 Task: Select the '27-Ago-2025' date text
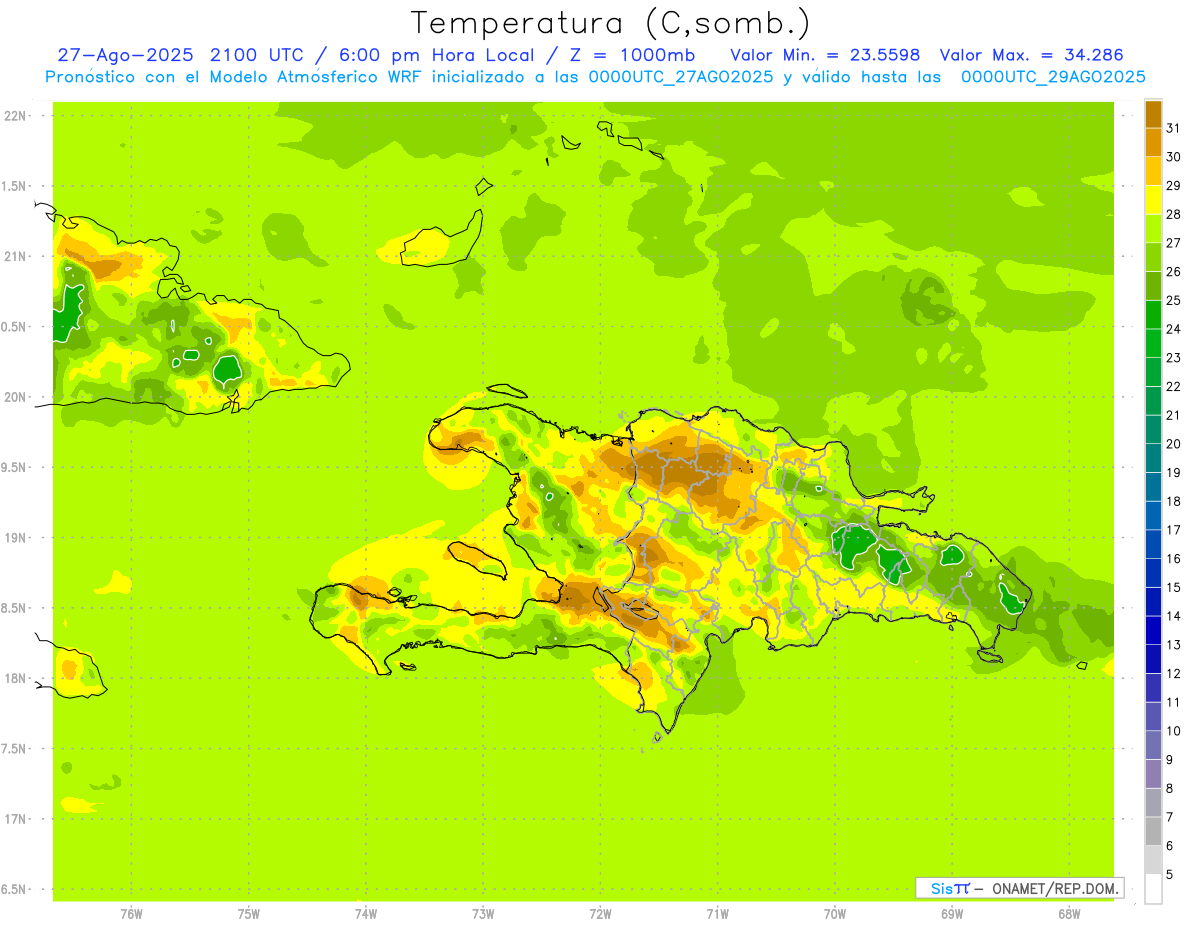pyautogui.click(x=125, y=55)
